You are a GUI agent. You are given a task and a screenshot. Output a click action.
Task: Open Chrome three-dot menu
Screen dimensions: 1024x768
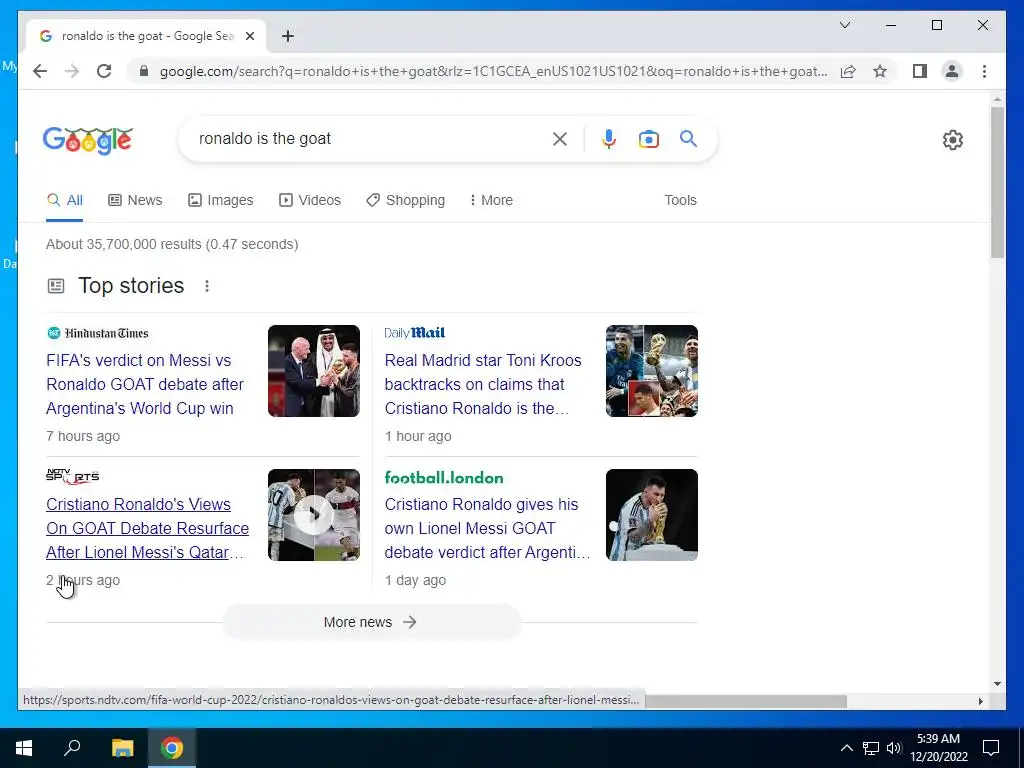[x=984, y=71]
